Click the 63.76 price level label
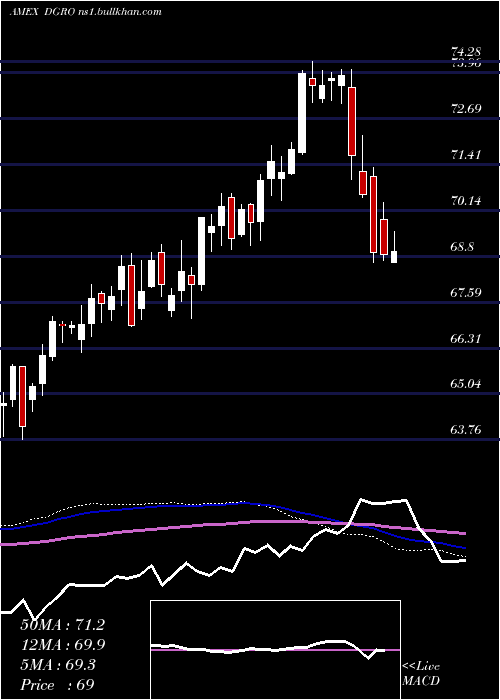 click(x=466, y=430)
